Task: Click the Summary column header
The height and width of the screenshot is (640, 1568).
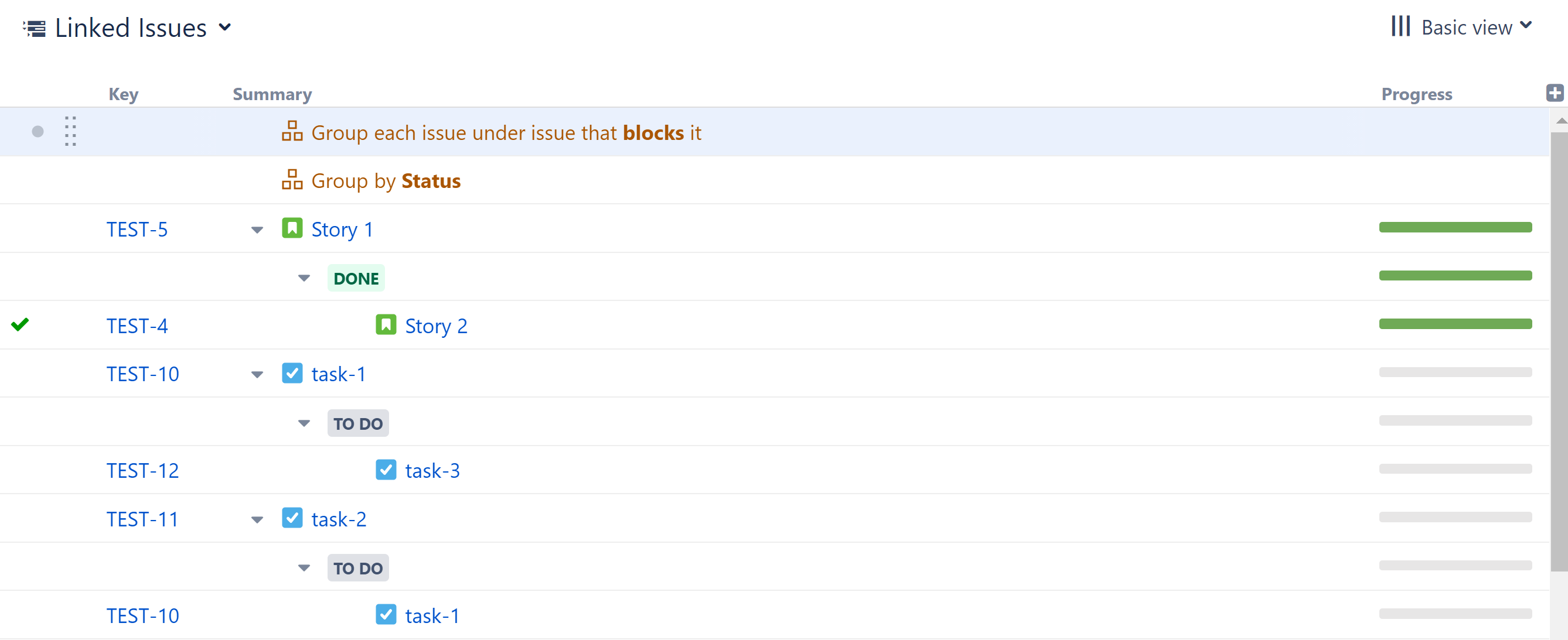Action: 272,94
